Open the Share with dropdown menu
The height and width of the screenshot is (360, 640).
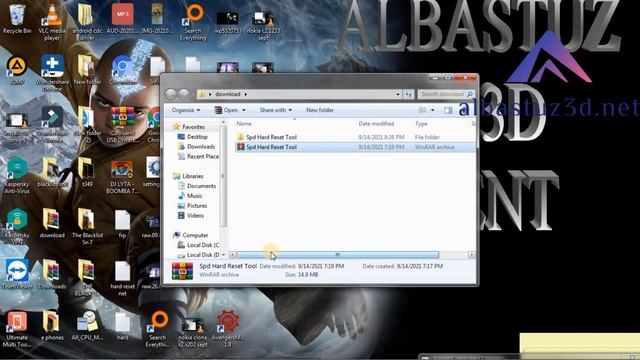coord(276,110)
